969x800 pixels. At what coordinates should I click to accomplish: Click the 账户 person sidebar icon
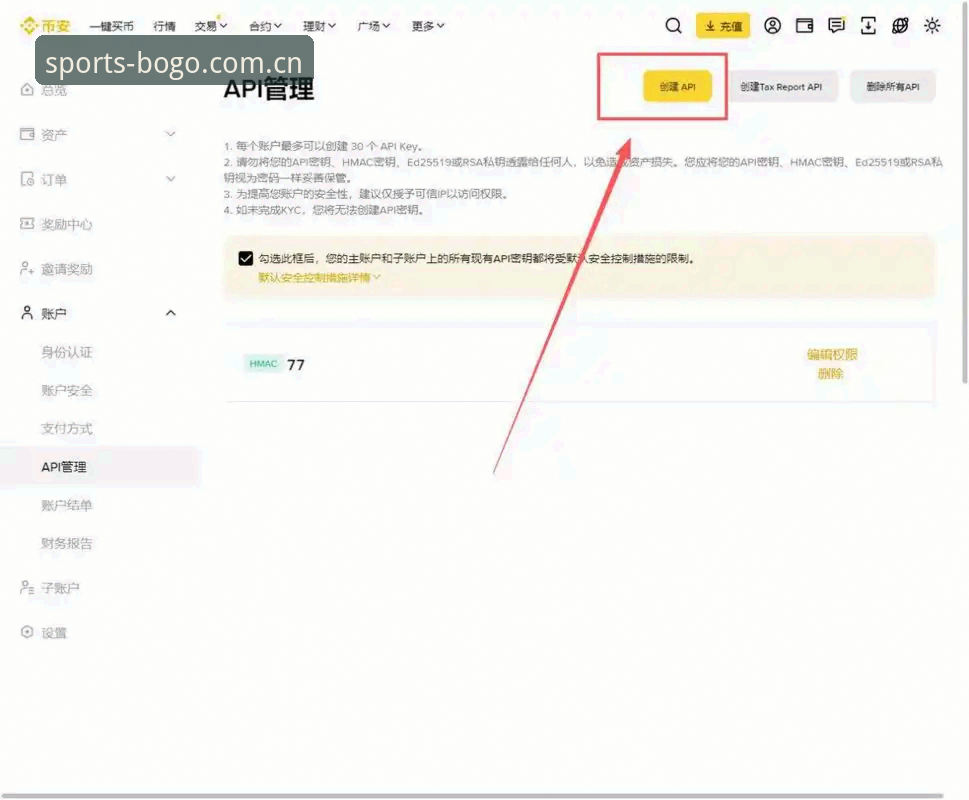27,313
